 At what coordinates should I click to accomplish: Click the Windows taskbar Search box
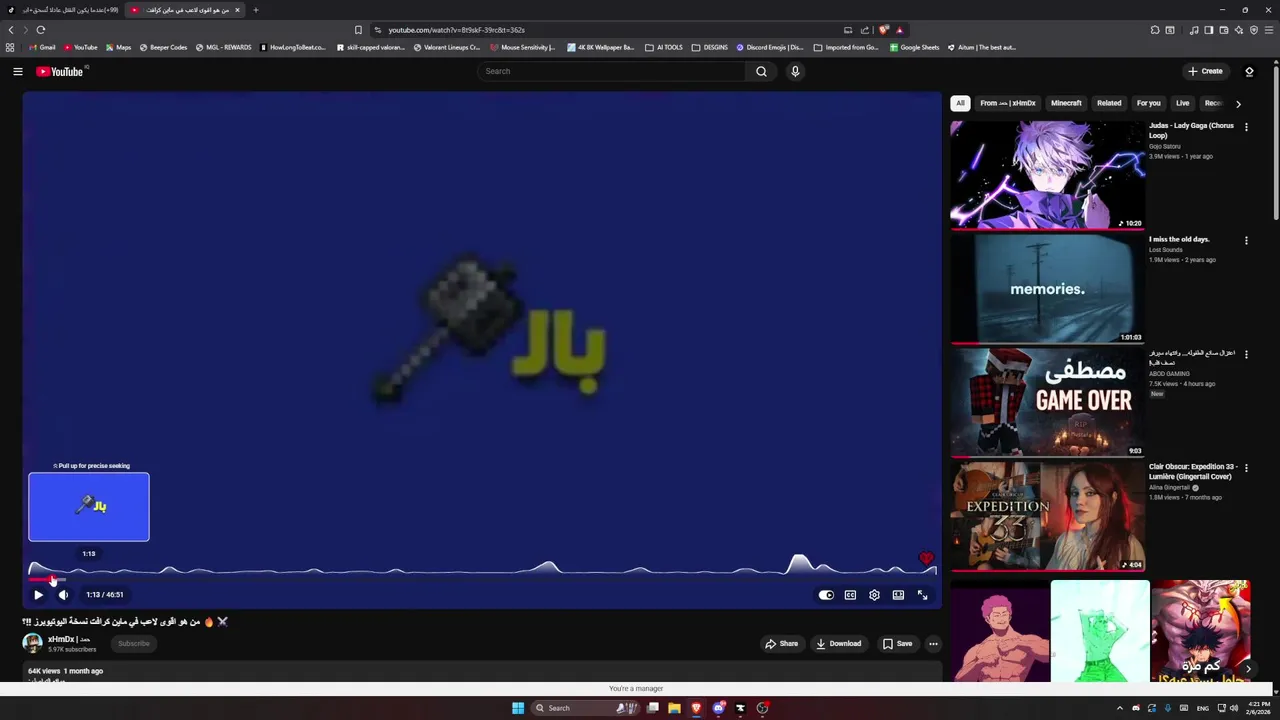coord(585,708)
